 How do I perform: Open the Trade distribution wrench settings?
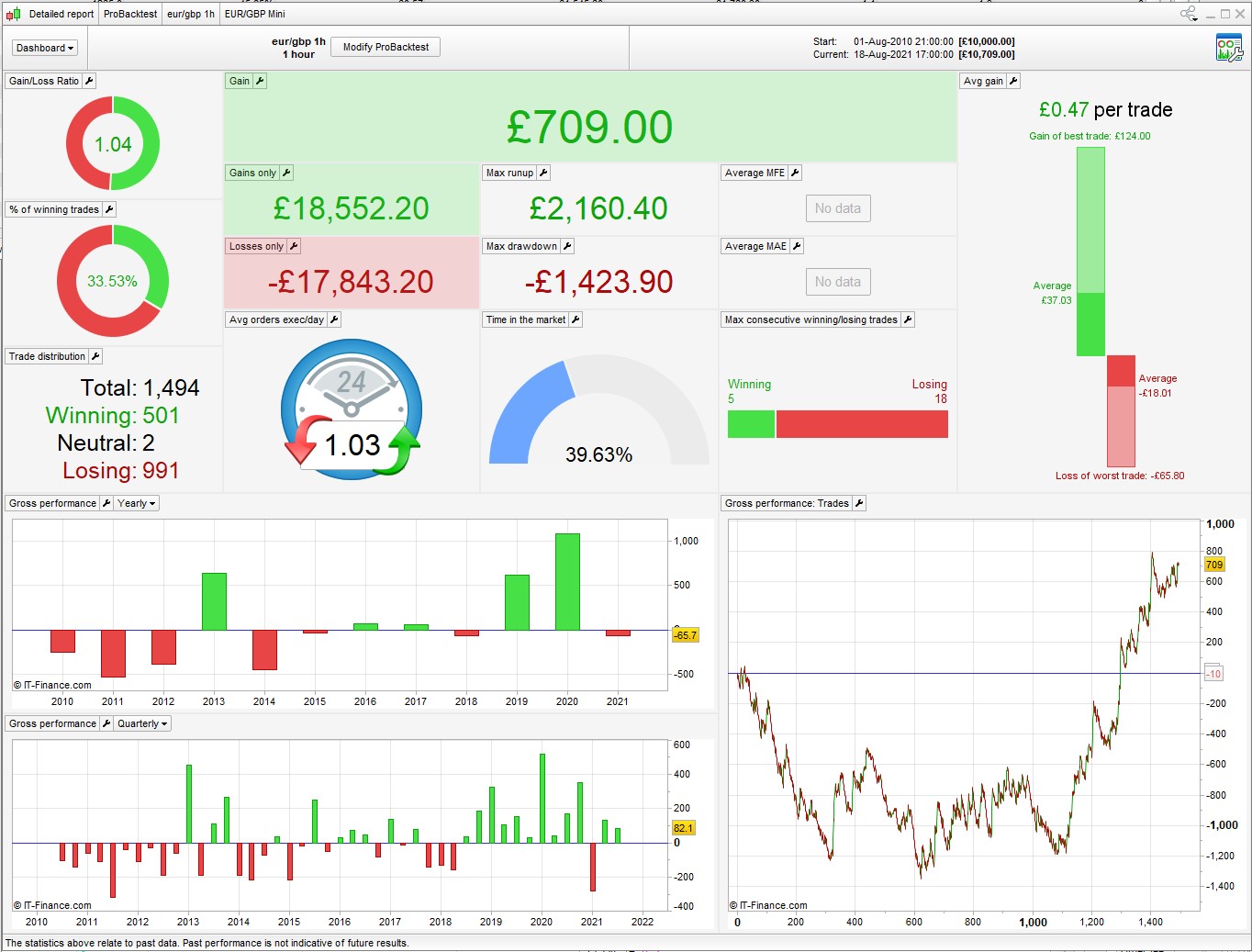(x=95, y=356)
